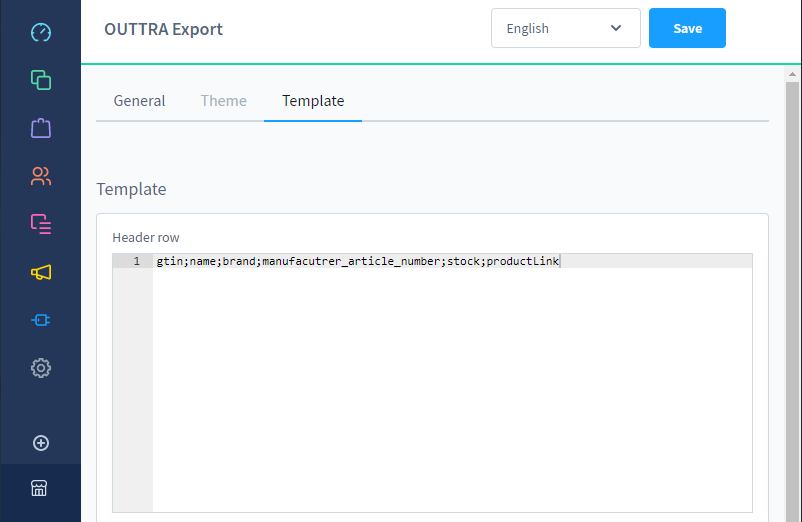This screenshot has width=802, height=522.
Task: Expand the English language dropdown
Action: (x=566, y=28)
